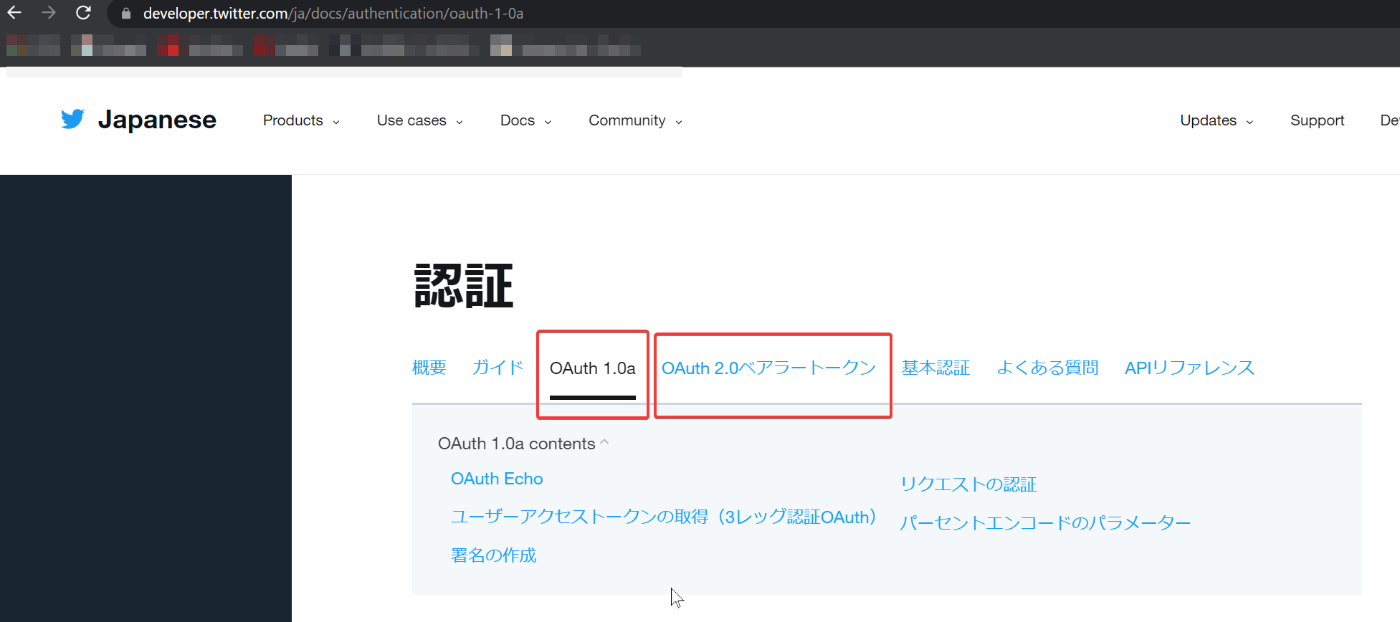Screen dimensions: 1400x622
Task: Open the OAuth 2.0ベアラートークン tab
Action: click(769, 368)
